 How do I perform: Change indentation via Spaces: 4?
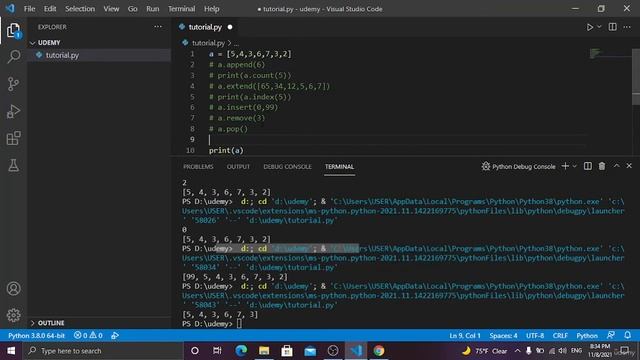(x=503, y=336)
